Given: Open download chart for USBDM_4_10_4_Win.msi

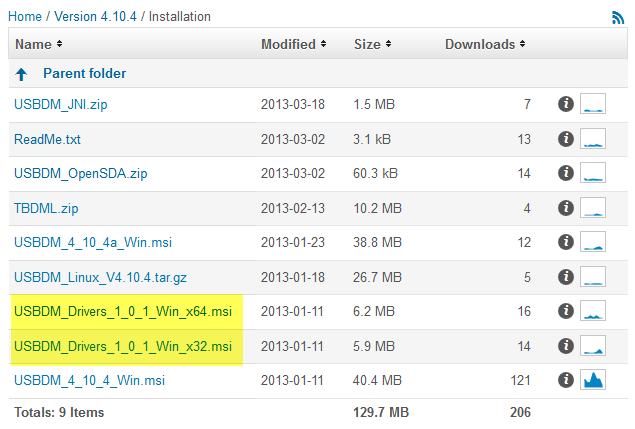Looking at the screenshot, I should point(593,380).
